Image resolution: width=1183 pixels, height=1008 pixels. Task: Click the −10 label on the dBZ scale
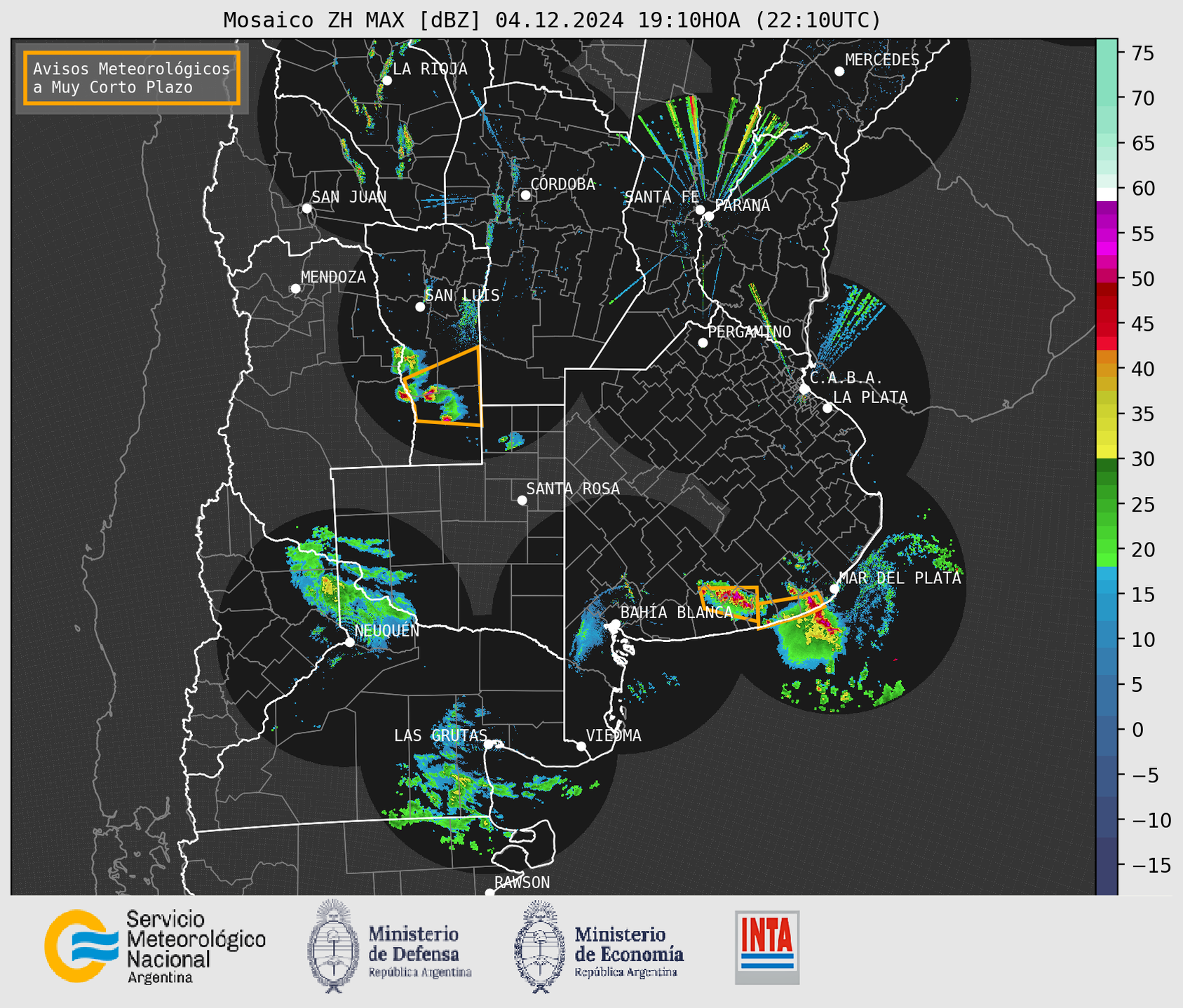pyautogui.click(x=1151, y=820)
